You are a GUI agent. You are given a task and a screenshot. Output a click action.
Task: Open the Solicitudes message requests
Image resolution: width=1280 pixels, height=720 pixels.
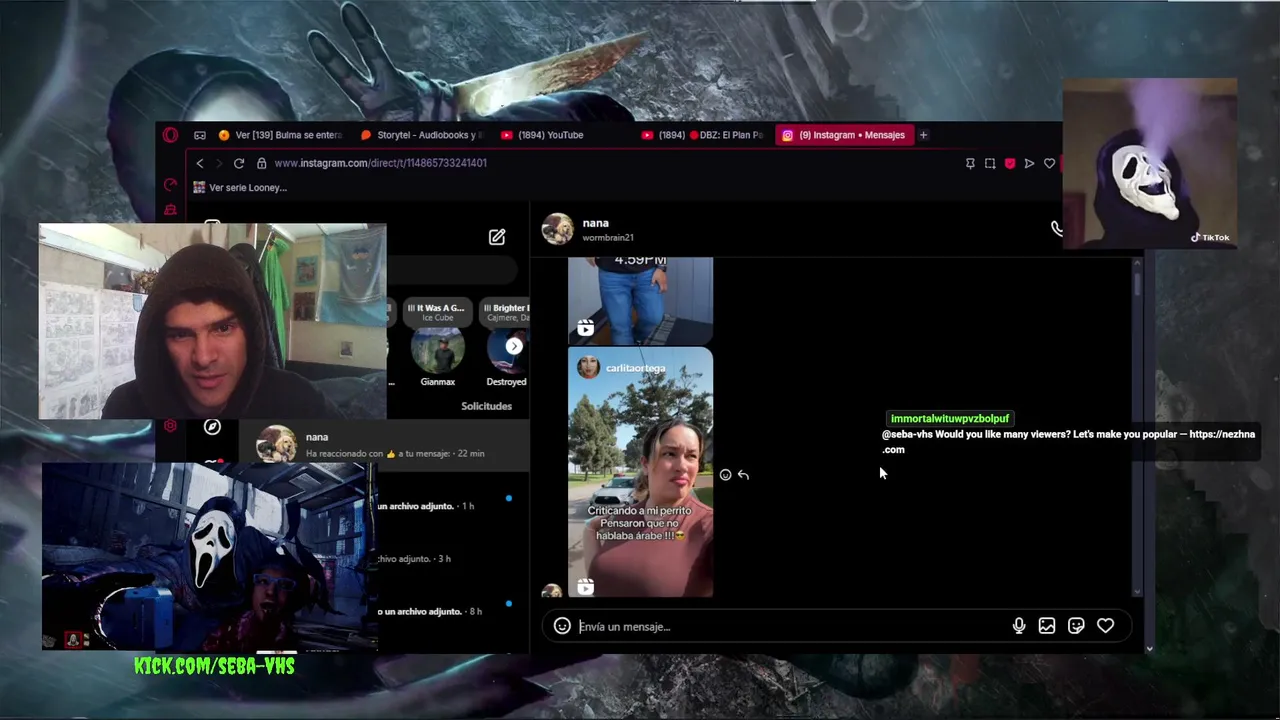pos(486,406)
